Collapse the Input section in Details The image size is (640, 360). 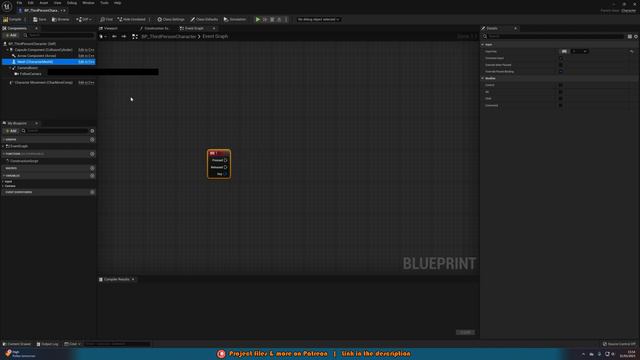tap(483, 44)
